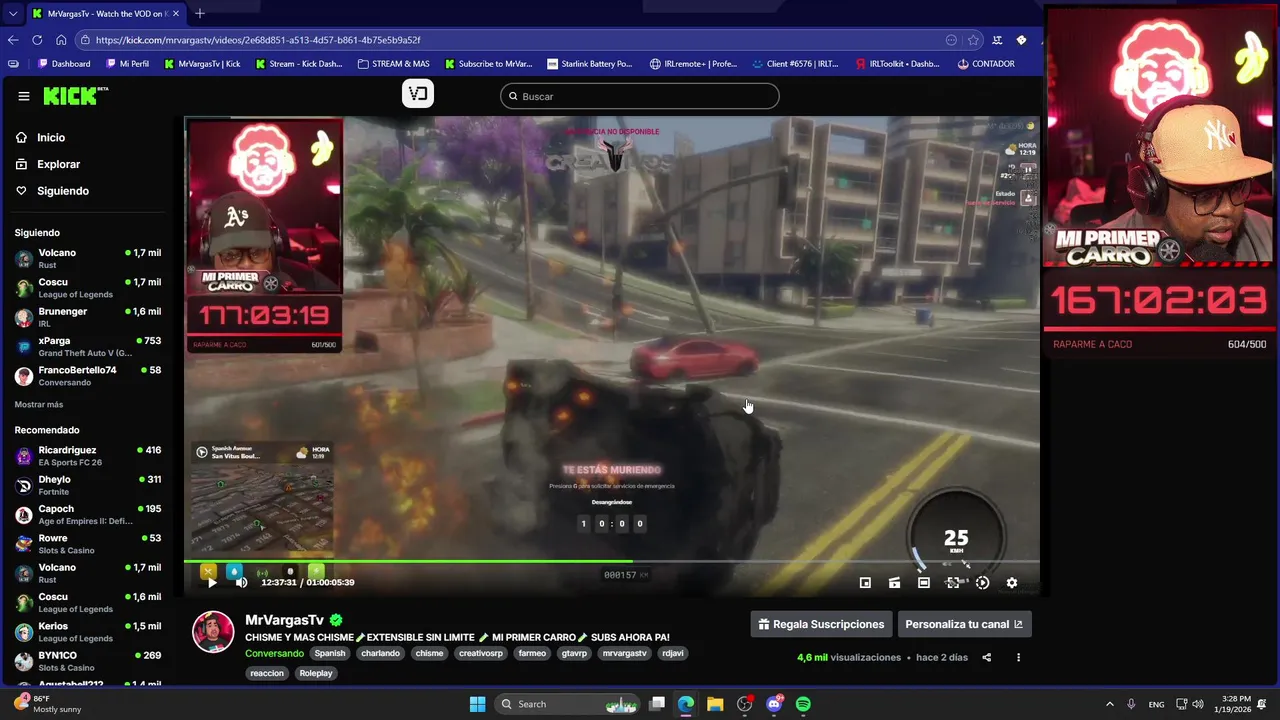This screenshot has height=720, width=1280.
Task: Open the Kick hamburger sidebar menu
Action: (x=24, y=96)
